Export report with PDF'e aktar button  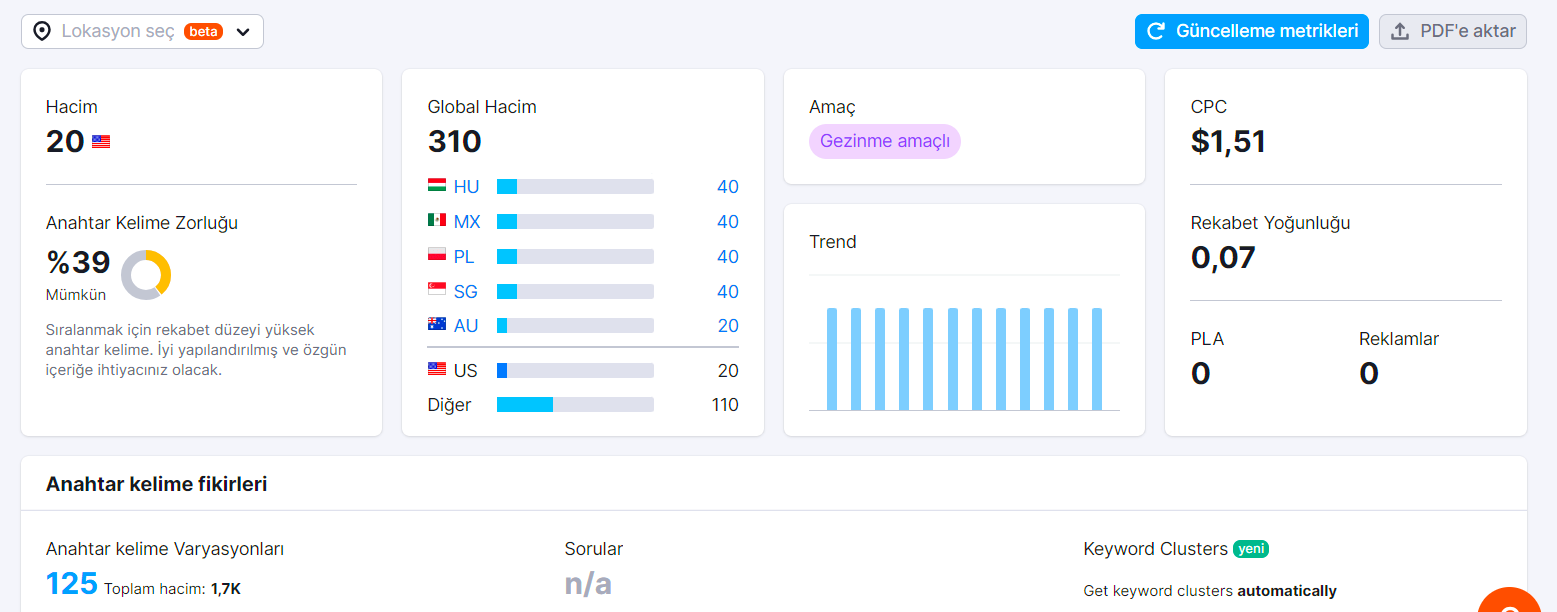coord(1453,31)
